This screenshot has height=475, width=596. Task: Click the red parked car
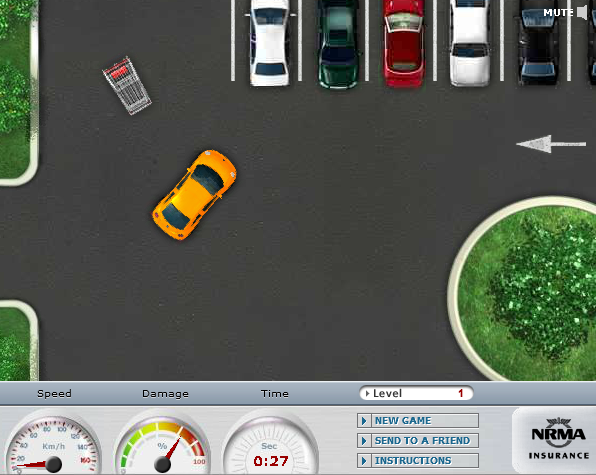click(404, 43)
